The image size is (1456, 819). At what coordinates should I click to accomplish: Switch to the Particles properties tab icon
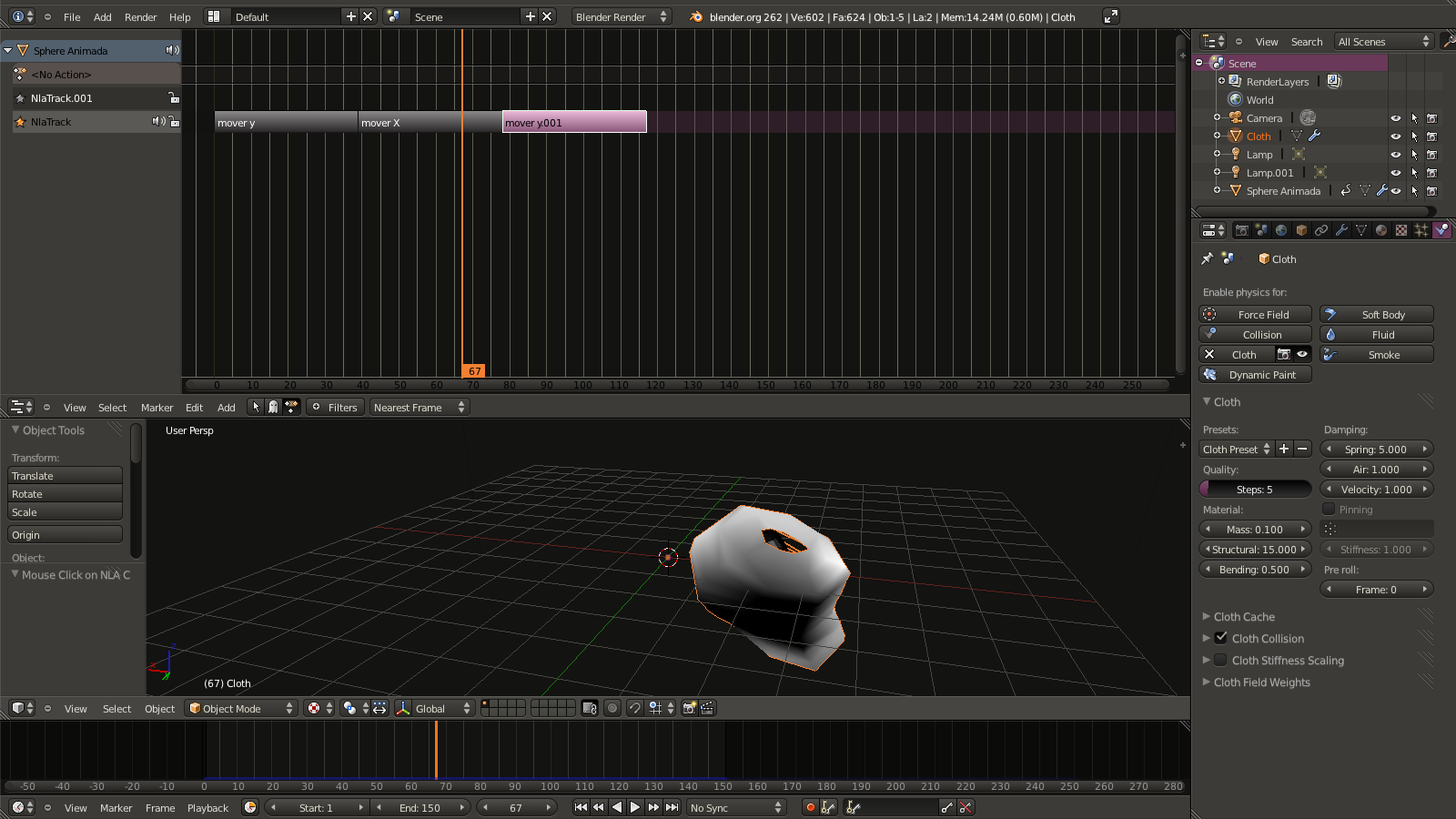pos(1421,230)
